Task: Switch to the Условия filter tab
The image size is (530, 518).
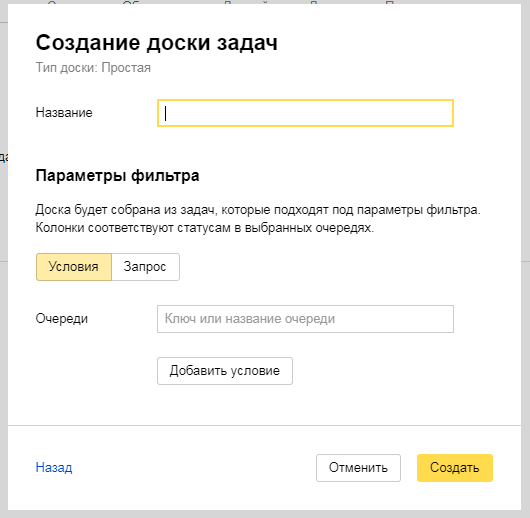Action: [74, 267]
